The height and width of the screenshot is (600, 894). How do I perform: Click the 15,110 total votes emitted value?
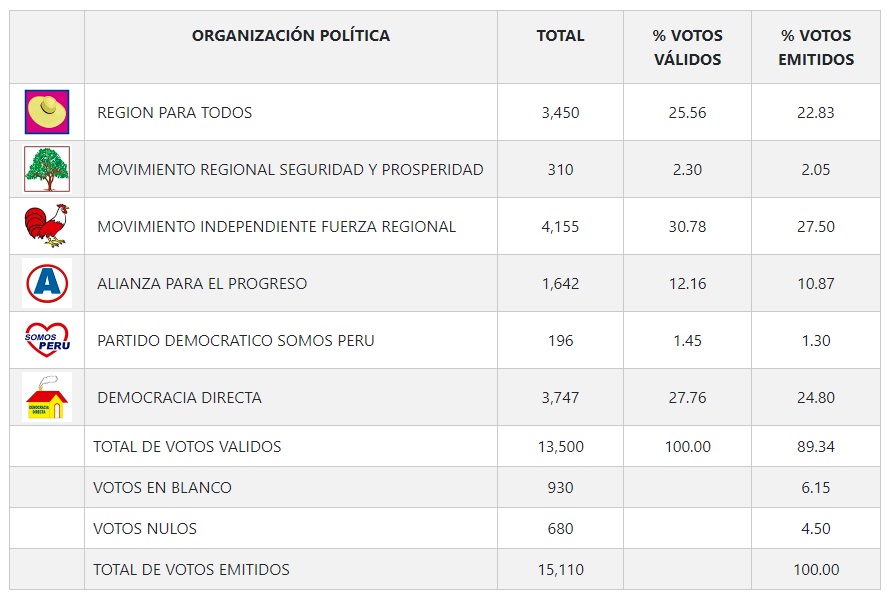(x=560, y=570)
